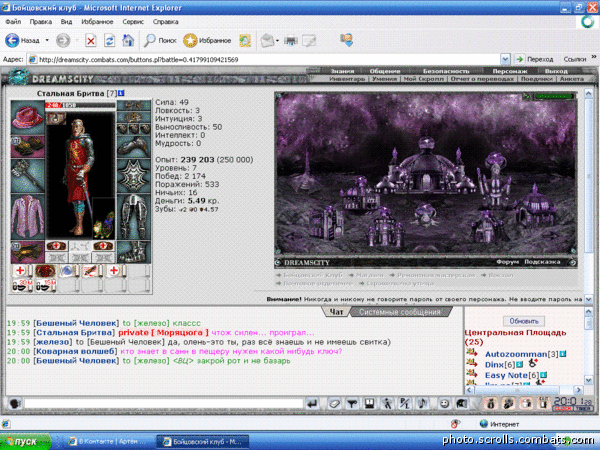The image size is (600, 450).
Task: Click the info icon beside Стальная Бритва [7]
Action: point(121,93)
